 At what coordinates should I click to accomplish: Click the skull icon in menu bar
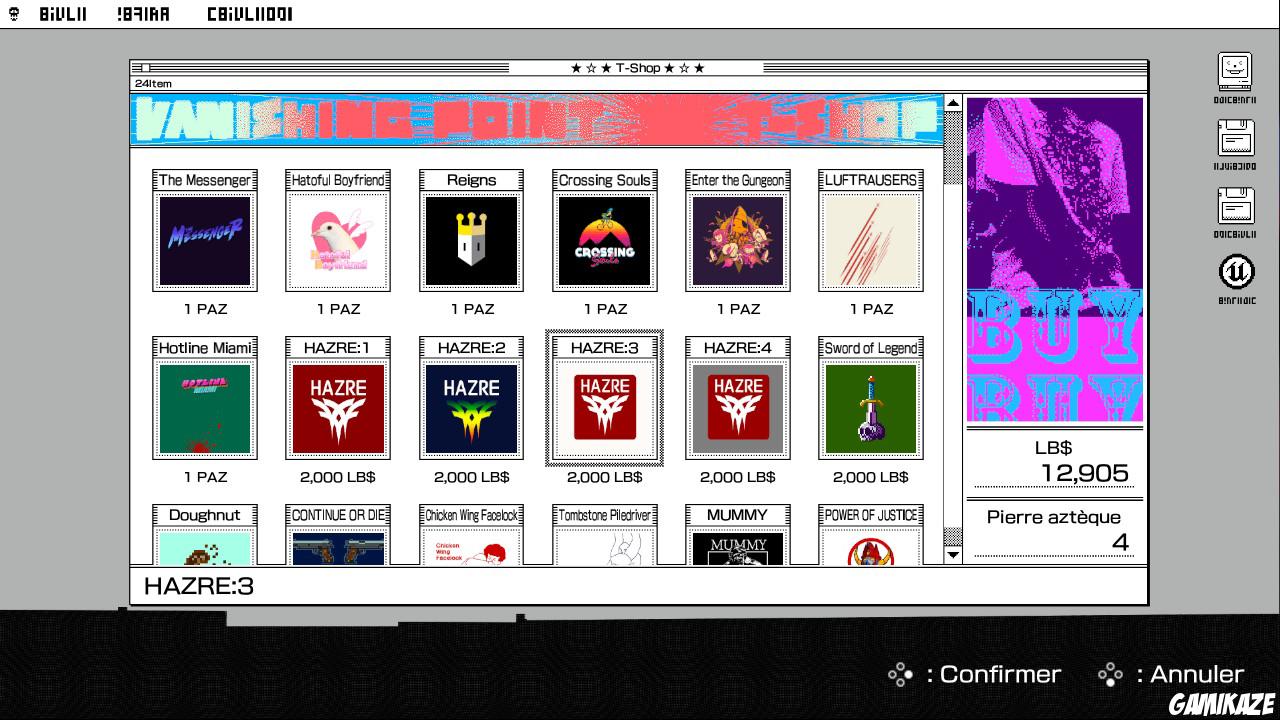tap(13, 14)
